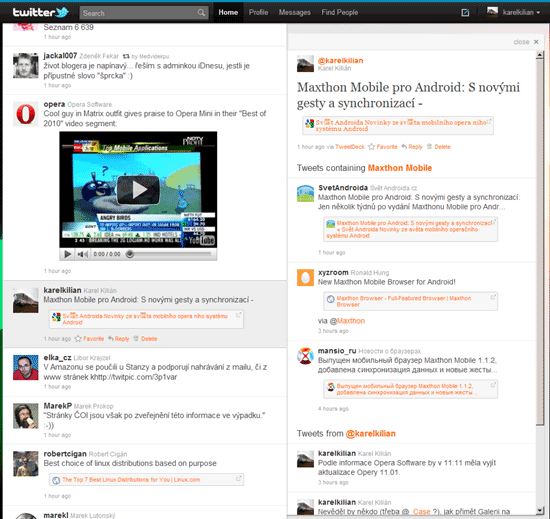Open Maxthon Browser Full-Featured Browser link
550x519 pixels.
tap(404, 301)
